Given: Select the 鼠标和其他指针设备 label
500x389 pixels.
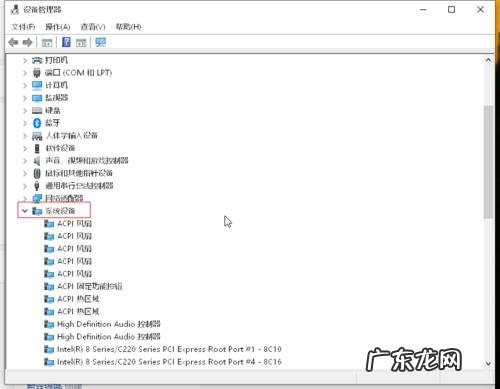Looking at the screenshot, I should (79, 173).
